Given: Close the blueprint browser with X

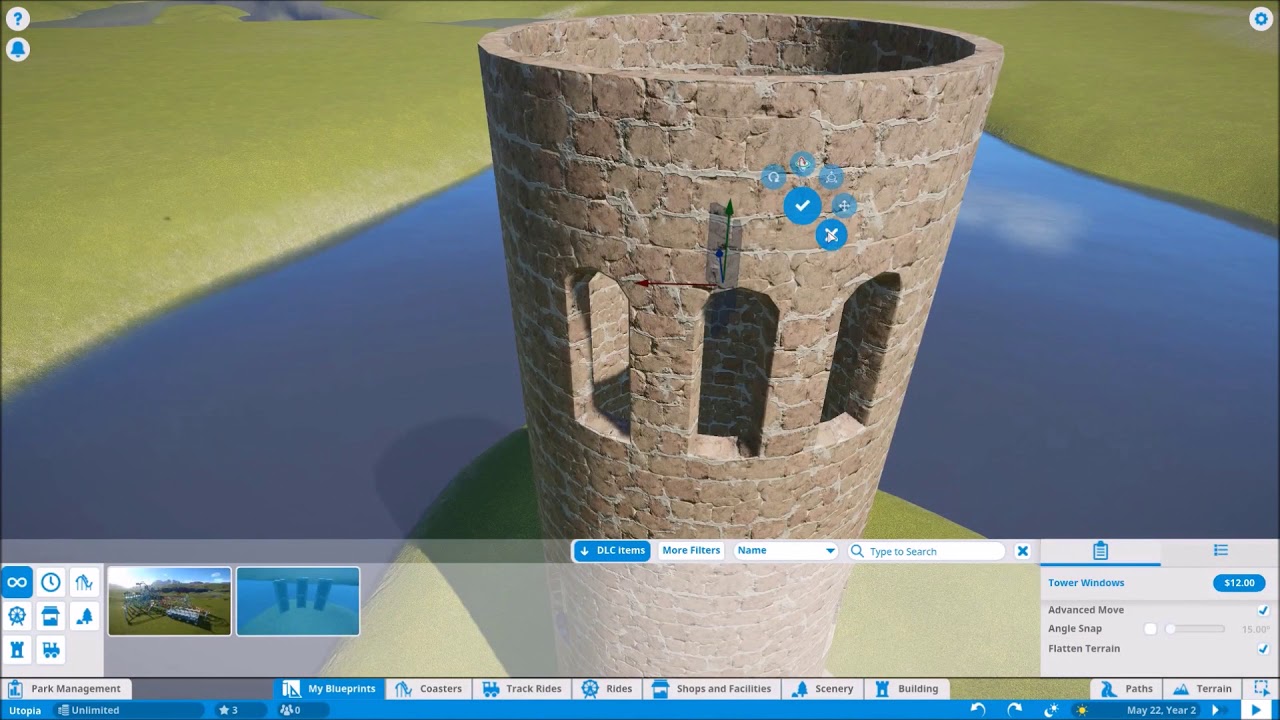Looking at the screenshot, I should [1022, 551].
